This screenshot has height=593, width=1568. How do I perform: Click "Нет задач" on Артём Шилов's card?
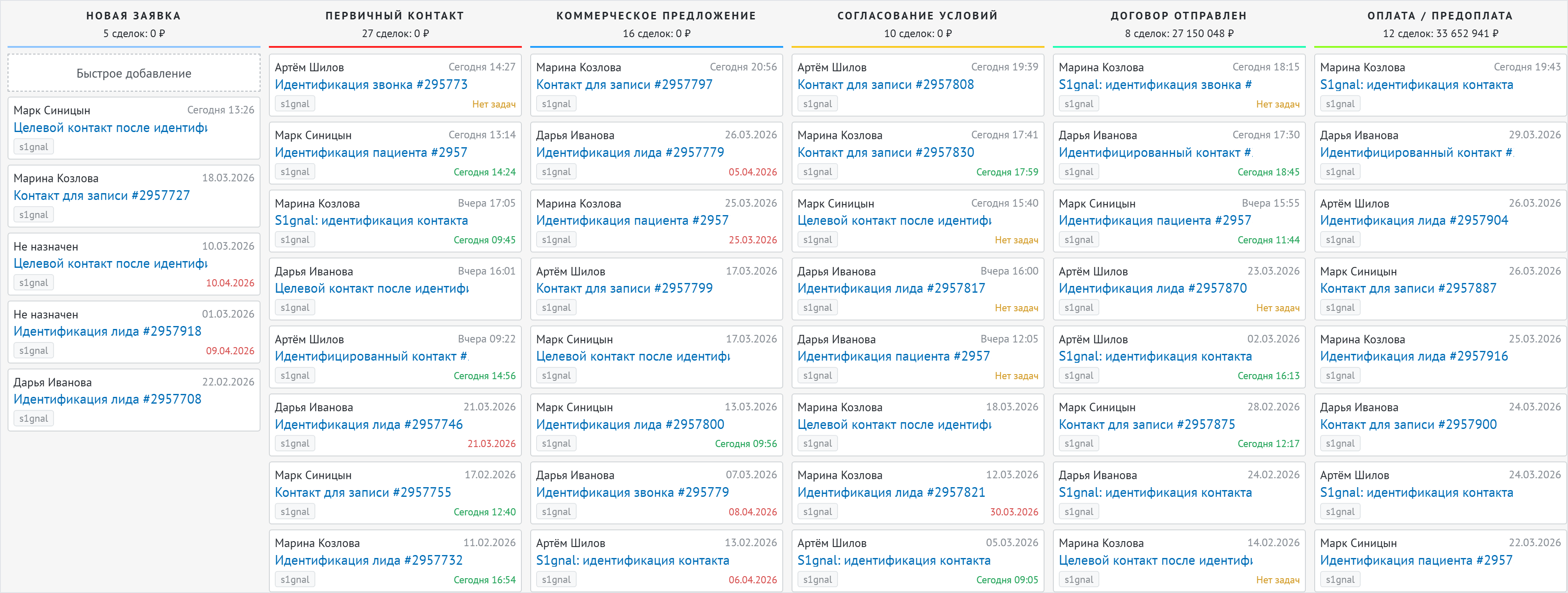(x=494, y=103)
